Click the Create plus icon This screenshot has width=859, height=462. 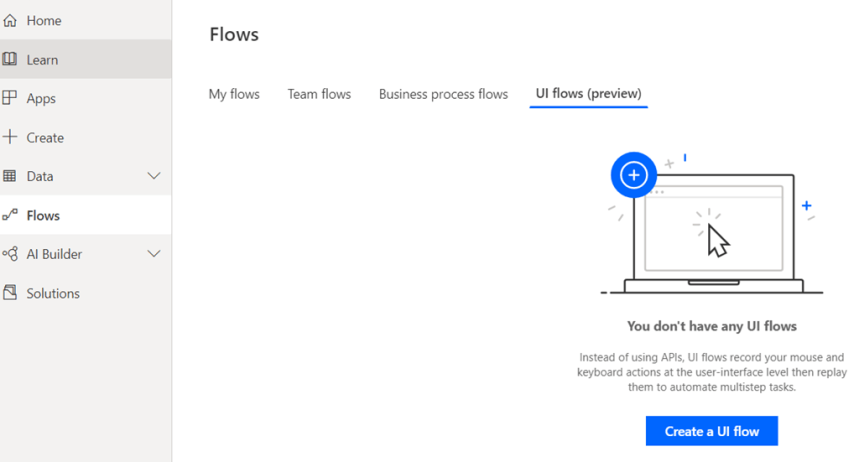tap(10, 137)
